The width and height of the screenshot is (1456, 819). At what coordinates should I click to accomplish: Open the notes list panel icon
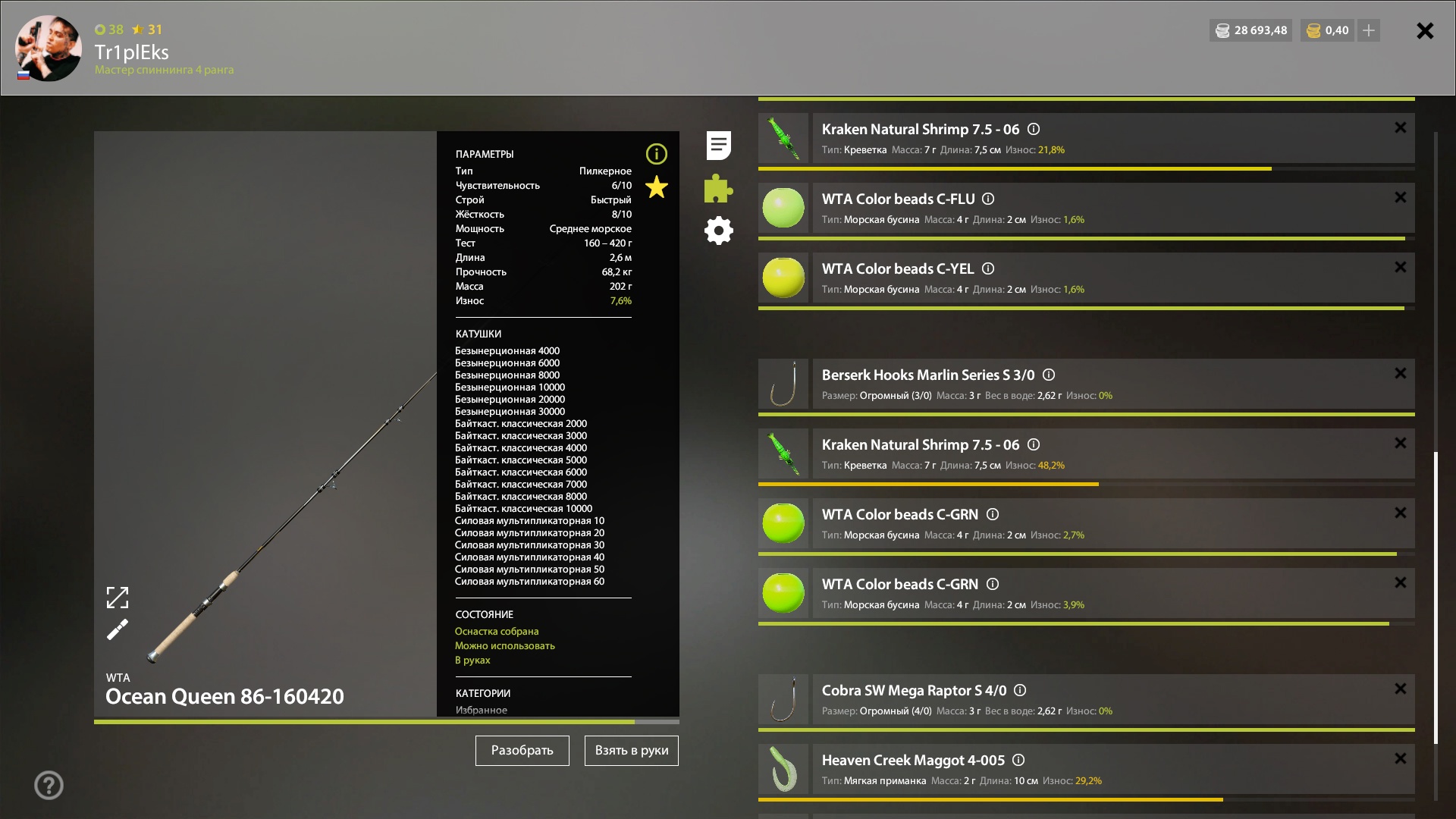pos(718,145)
